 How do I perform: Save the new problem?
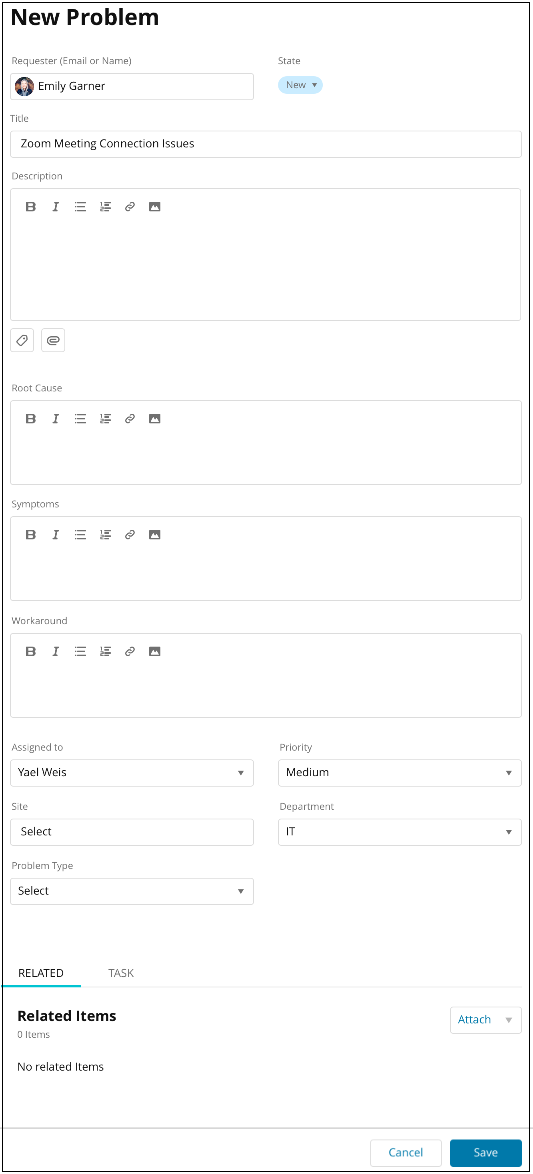486,1152
